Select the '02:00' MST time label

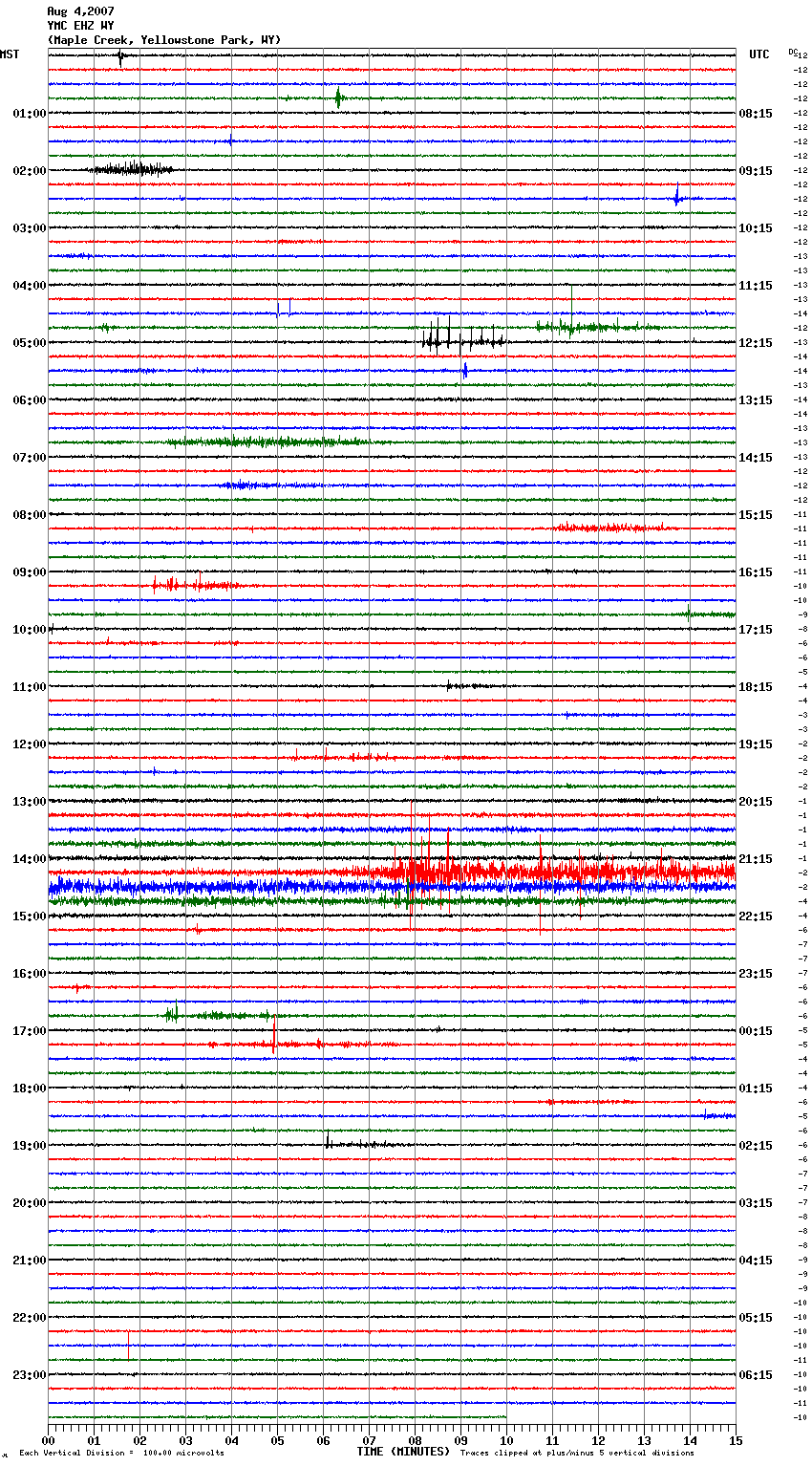tap(30, 171)
